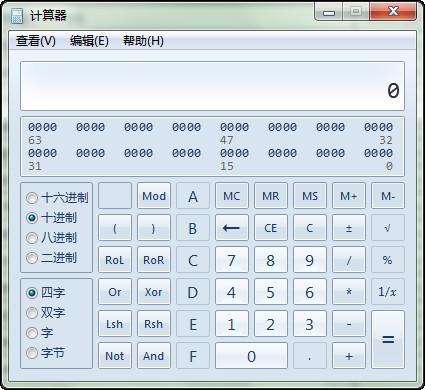
Task: Click the division slash button
Action: (x=349, y=260)
